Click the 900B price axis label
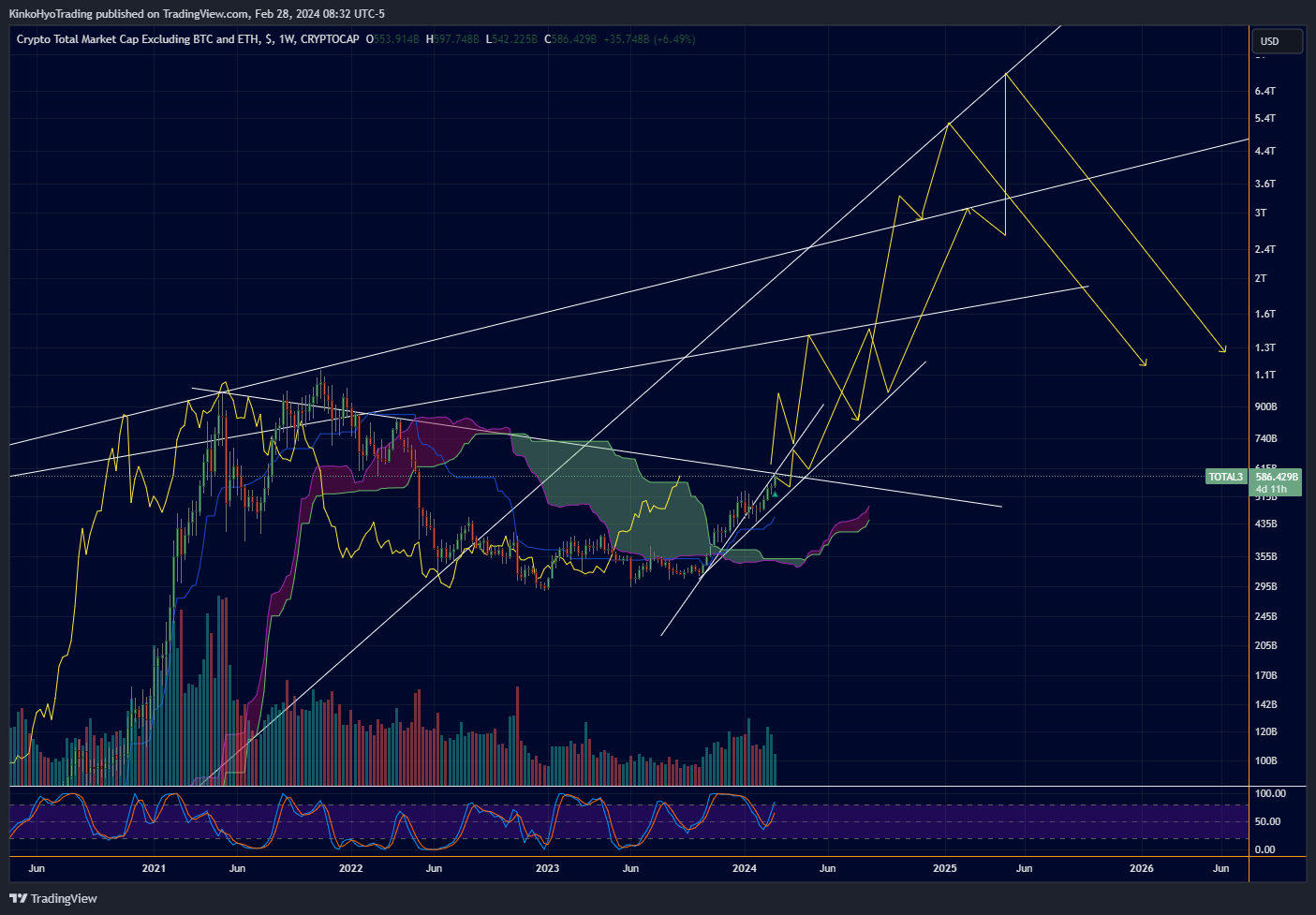 (1266, 406)
